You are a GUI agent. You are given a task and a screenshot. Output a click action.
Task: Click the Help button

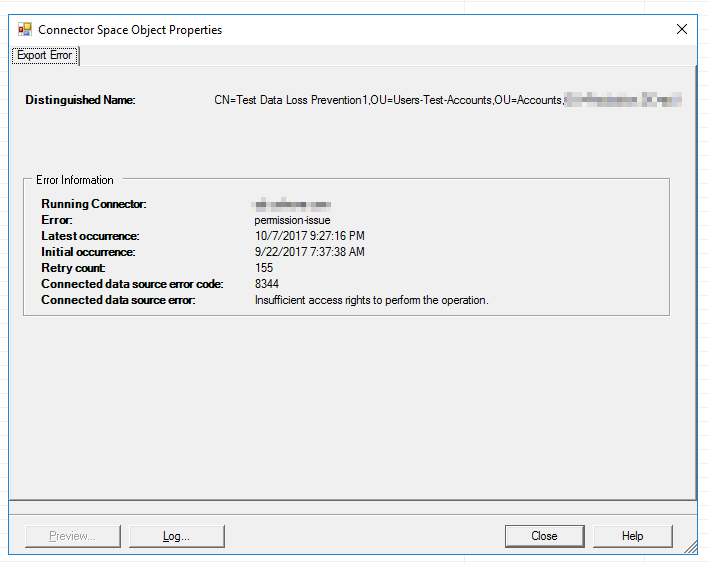(632, 536)
